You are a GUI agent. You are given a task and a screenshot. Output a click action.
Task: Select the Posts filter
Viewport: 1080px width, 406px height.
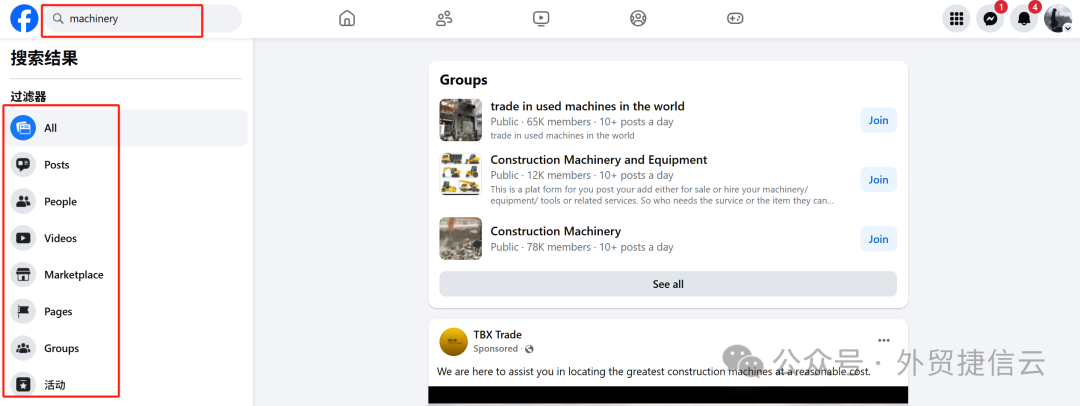click(126, 165)
